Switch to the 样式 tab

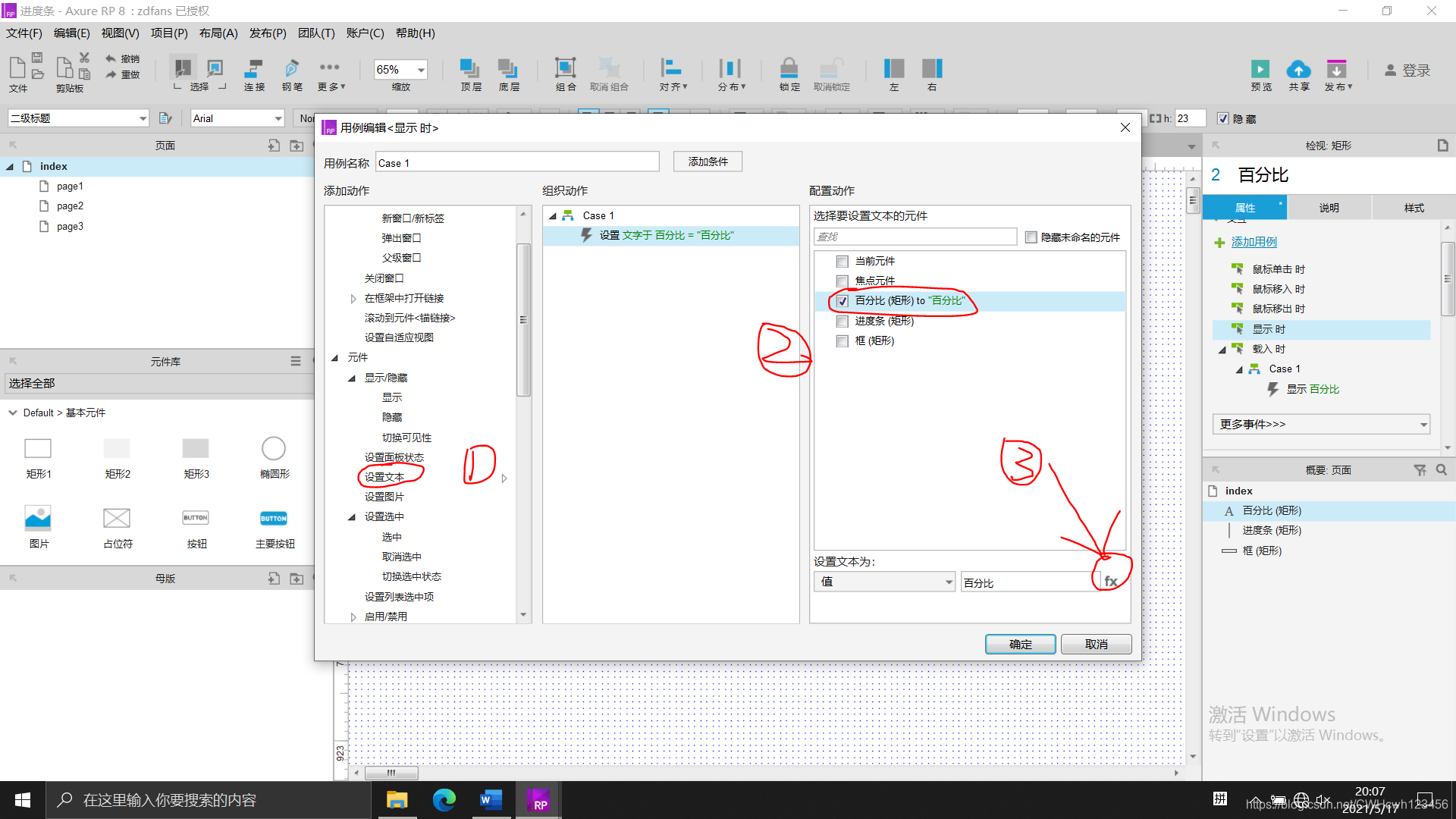click(x=1414, y=208)
